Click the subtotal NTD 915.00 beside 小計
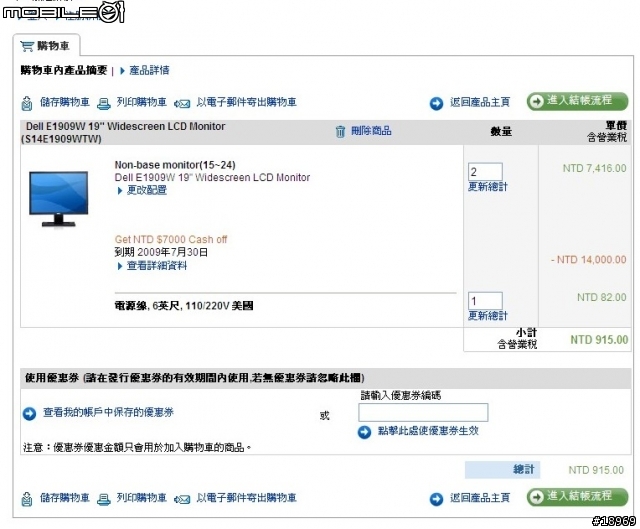The height and width of the screenshot is (529, 640). point(599,340)
